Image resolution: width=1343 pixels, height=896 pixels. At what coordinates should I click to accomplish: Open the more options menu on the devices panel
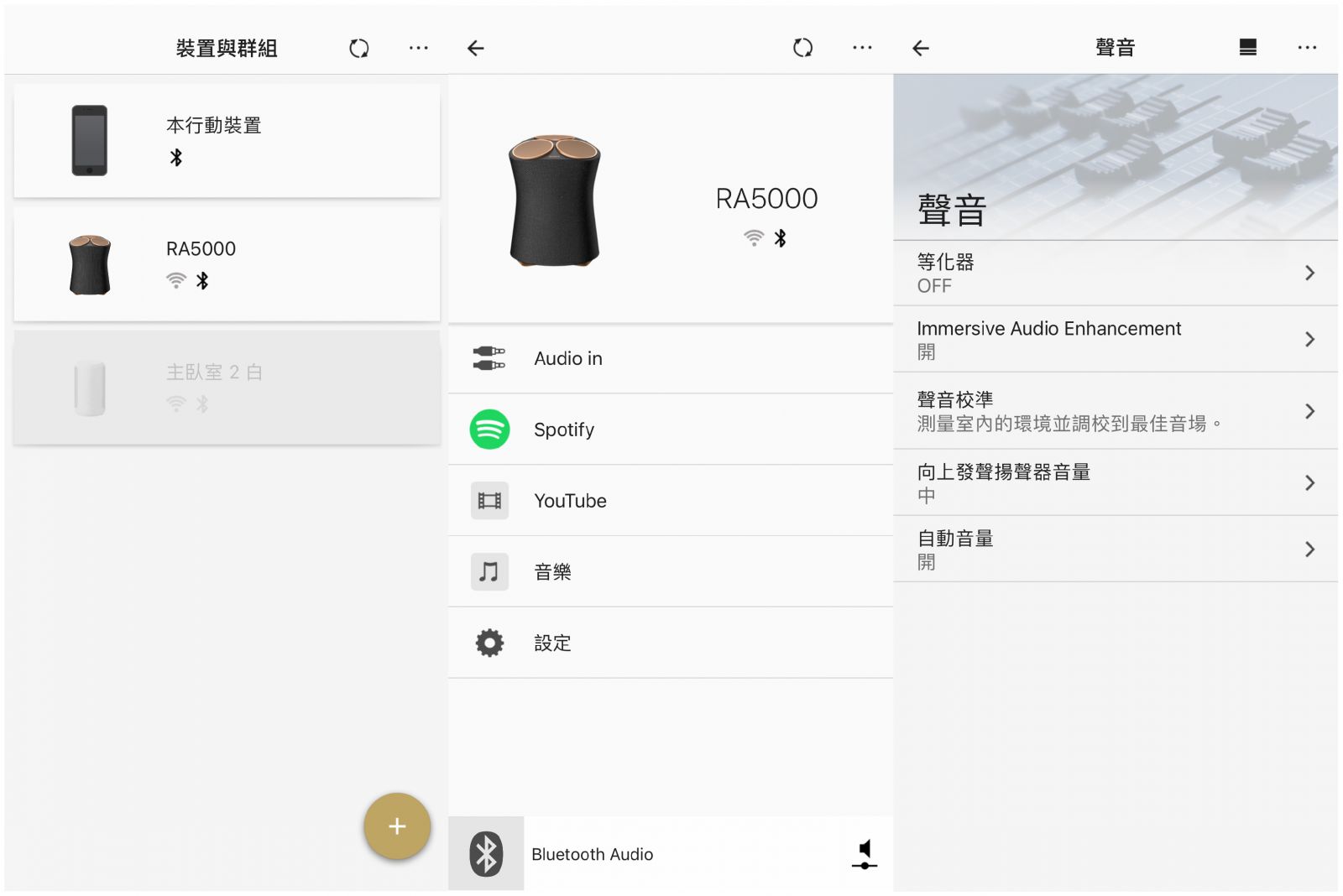418,49
